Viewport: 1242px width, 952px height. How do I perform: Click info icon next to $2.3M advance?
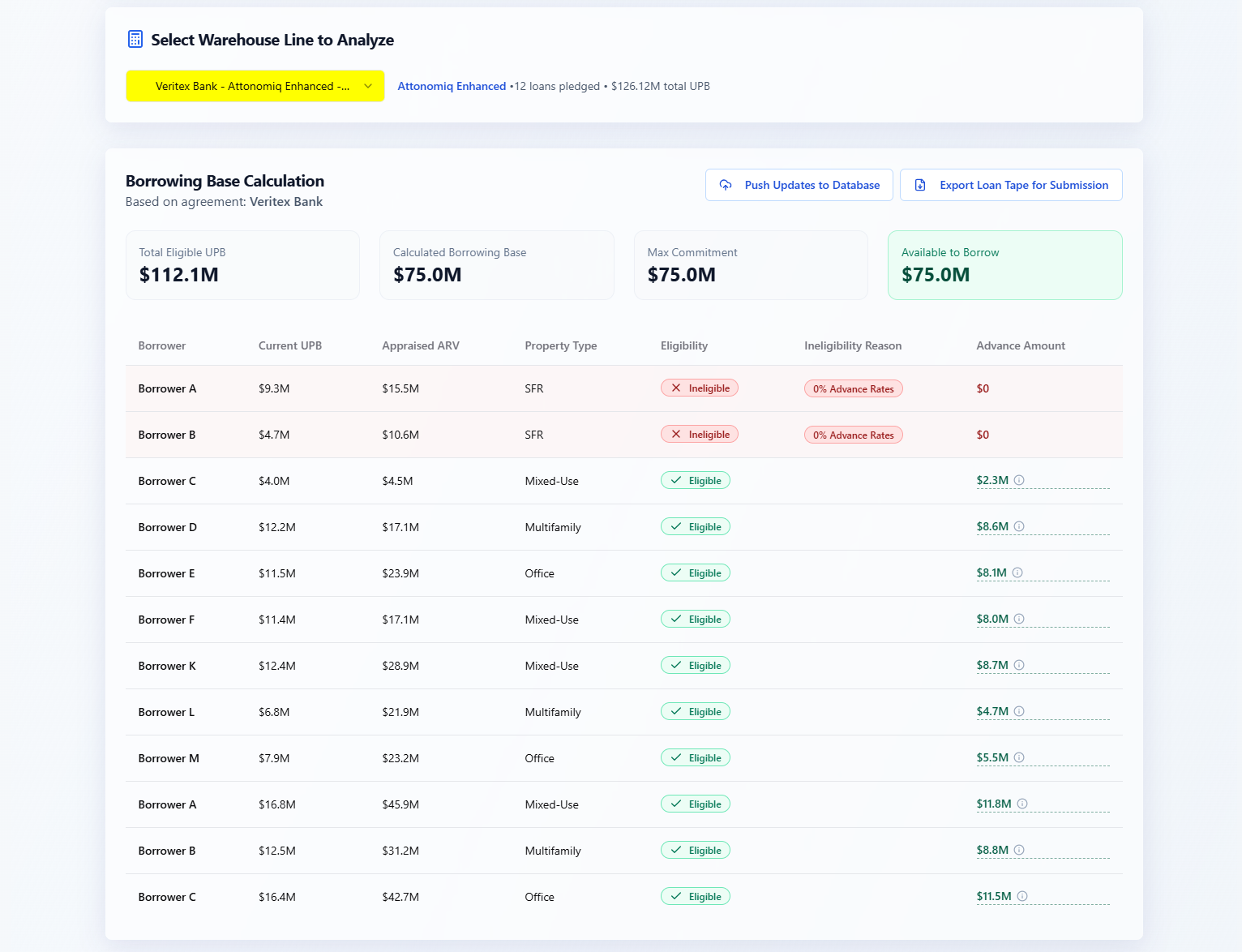[x=1019, y=480]
